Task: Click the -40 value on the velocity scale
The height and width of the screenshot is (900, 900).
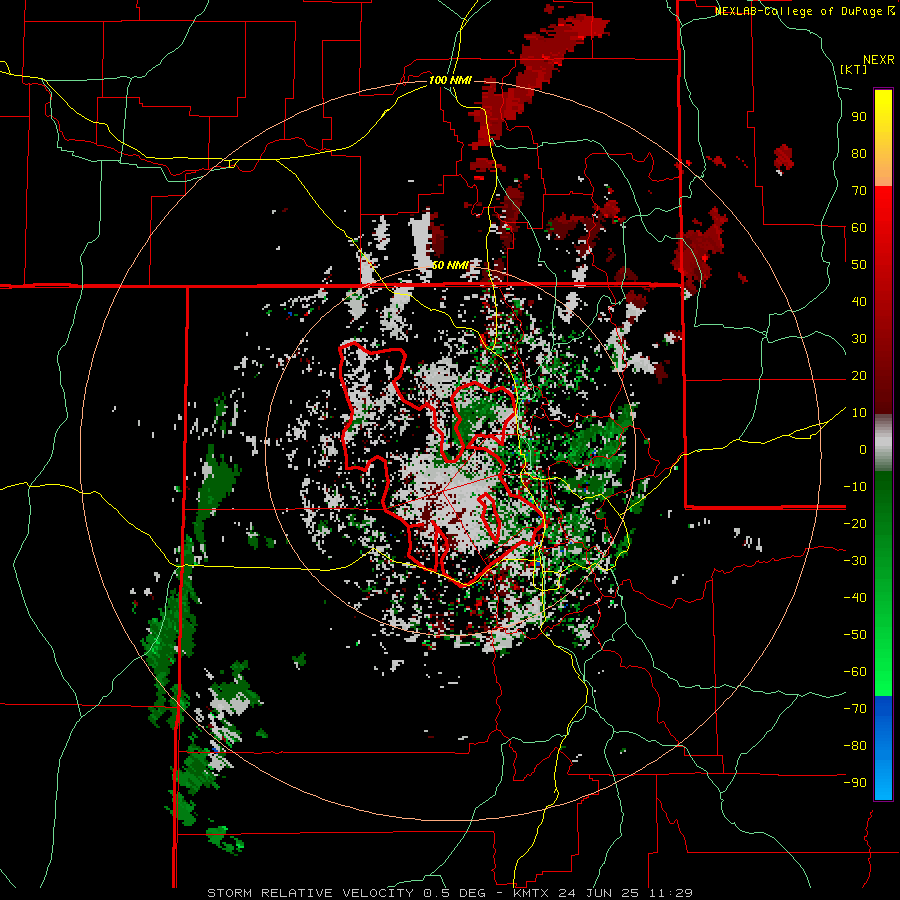Action: [855, 598]
